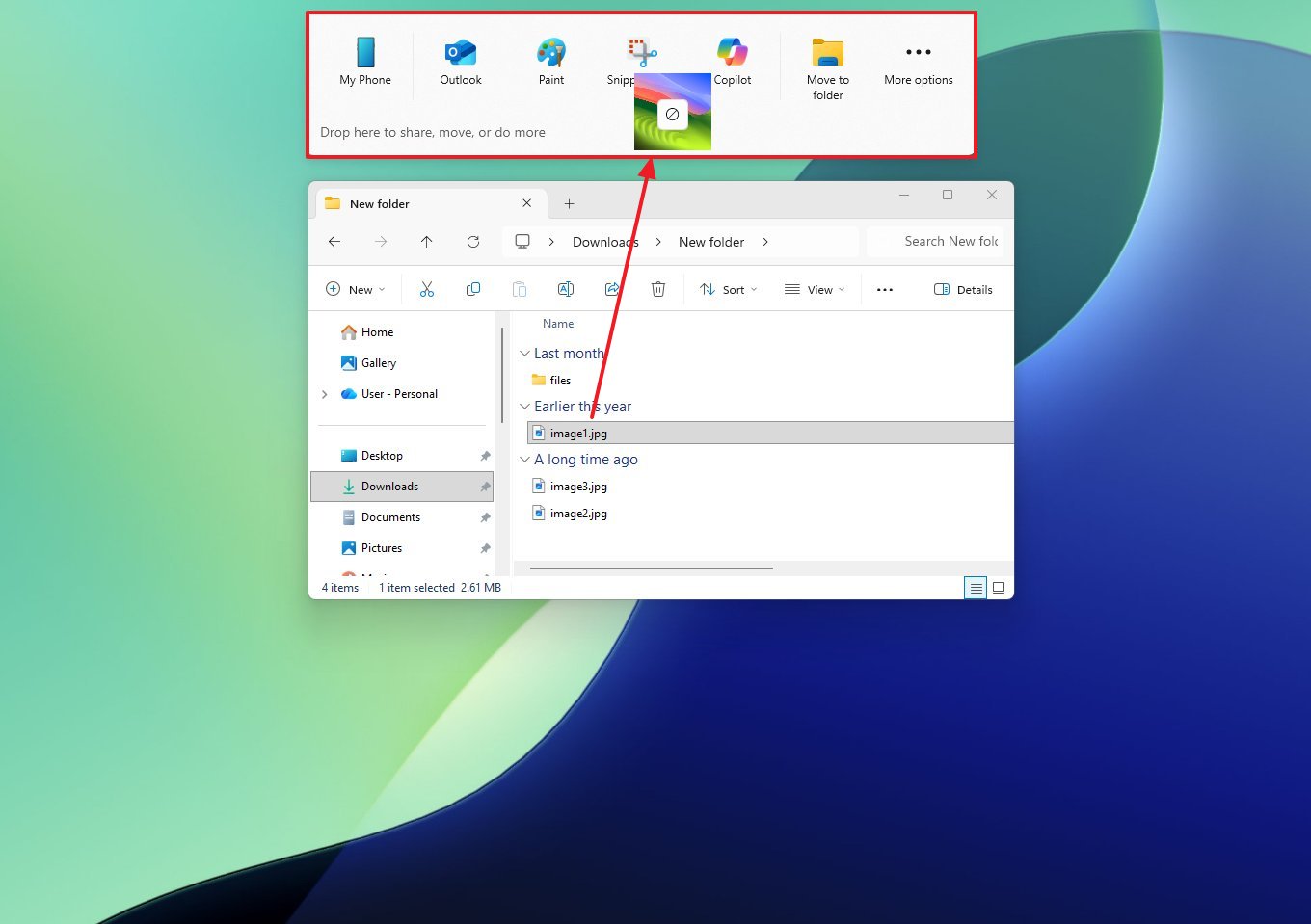Viewport: 1311px width, 924px height.
Task: Delete the selected file via the trash icon
Action: click(658, 289)
